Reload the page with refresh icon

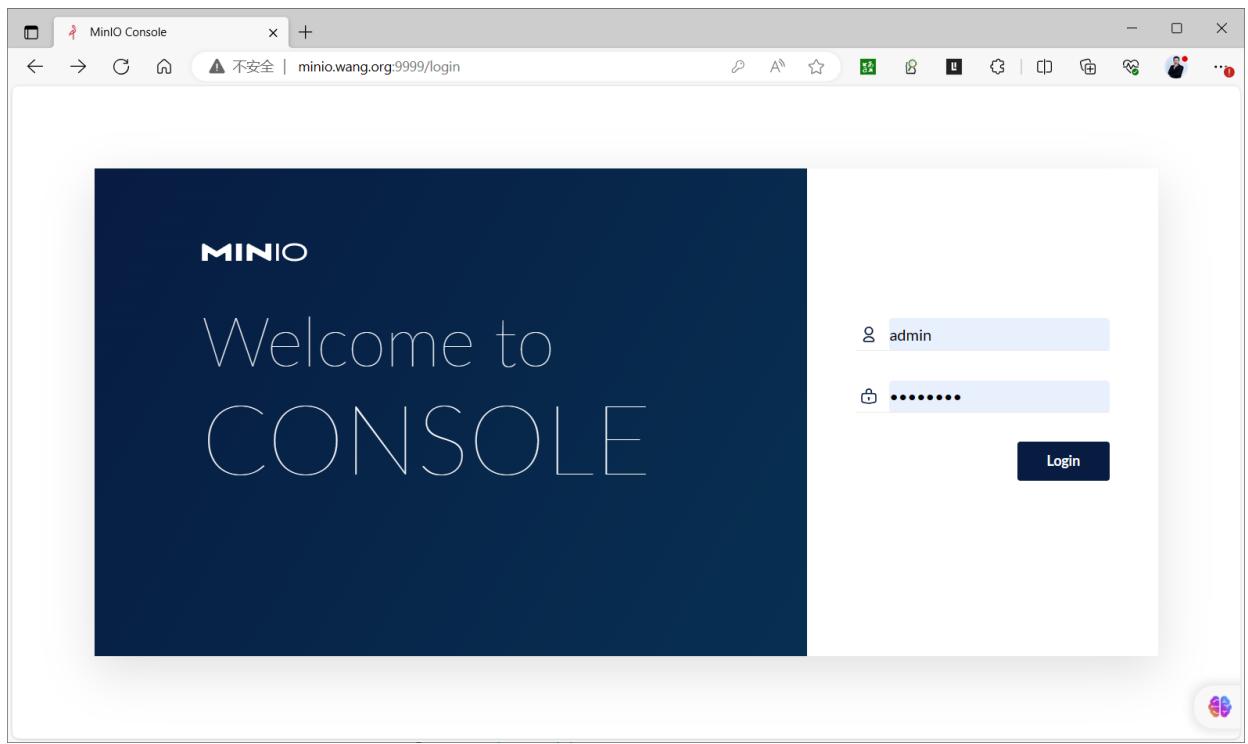121,67
